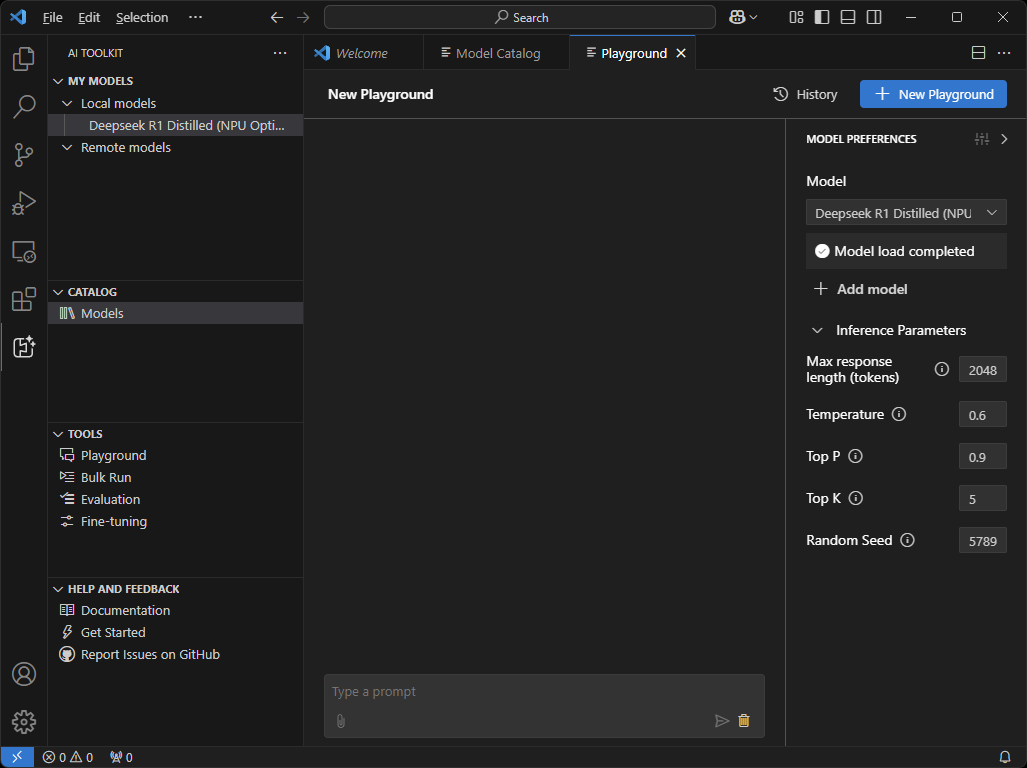Open the Source Control view icon
The image size is (1027, 768).
24,154
